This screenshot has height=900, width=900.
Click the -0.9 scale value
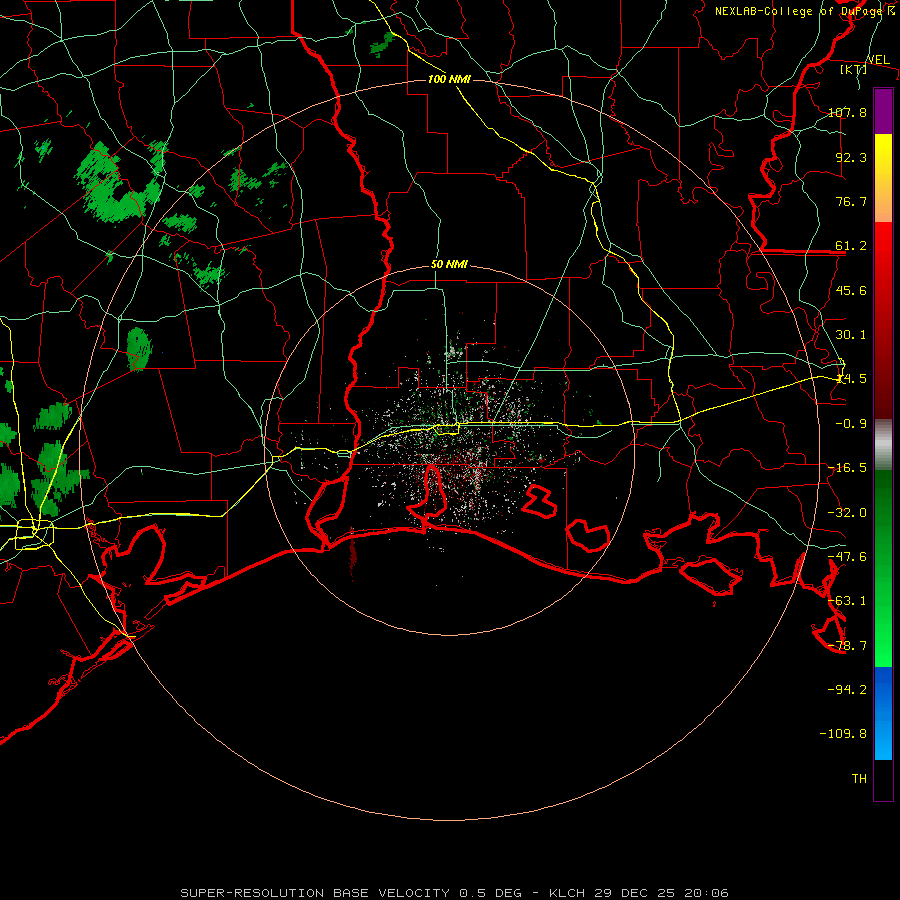tap(851, 424)
